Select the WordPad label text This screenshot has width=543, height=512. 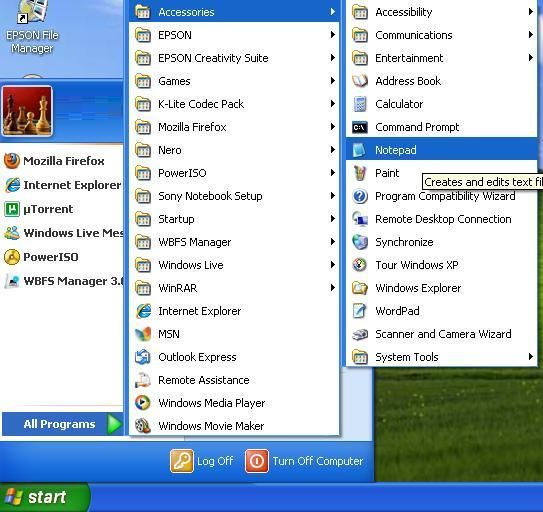click(397, 311)
